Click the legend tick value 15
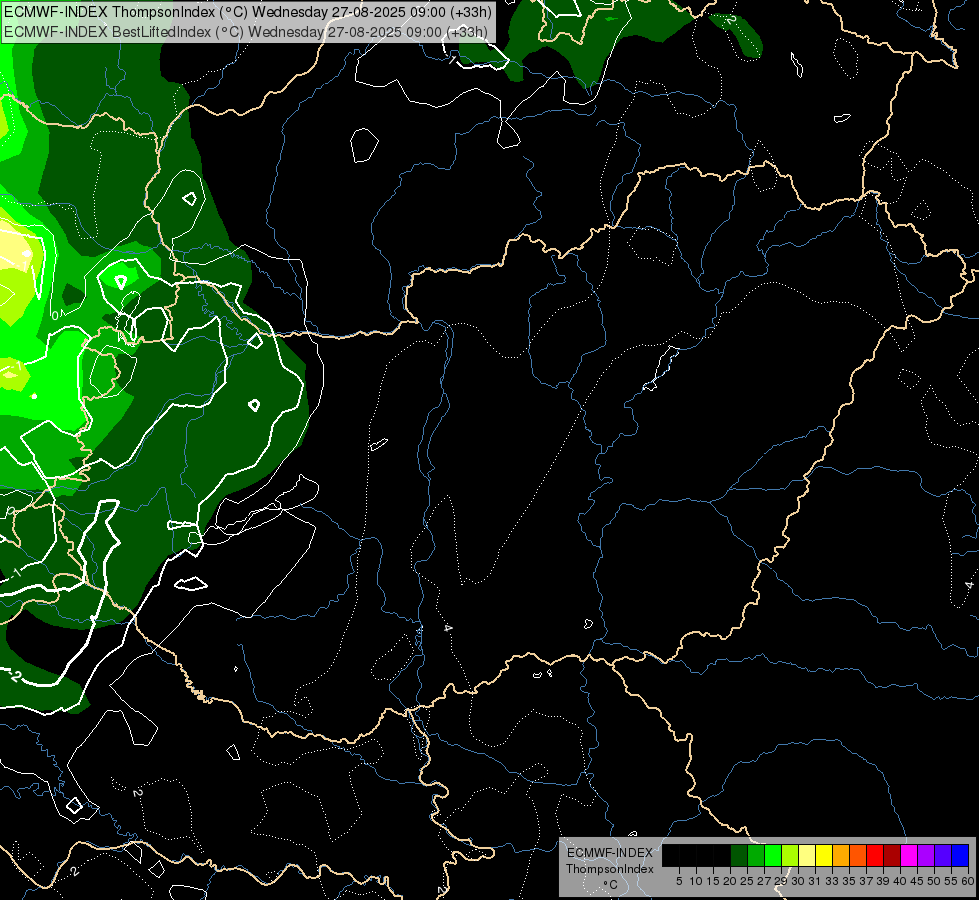The image size is (979, 900). [713, 881]
